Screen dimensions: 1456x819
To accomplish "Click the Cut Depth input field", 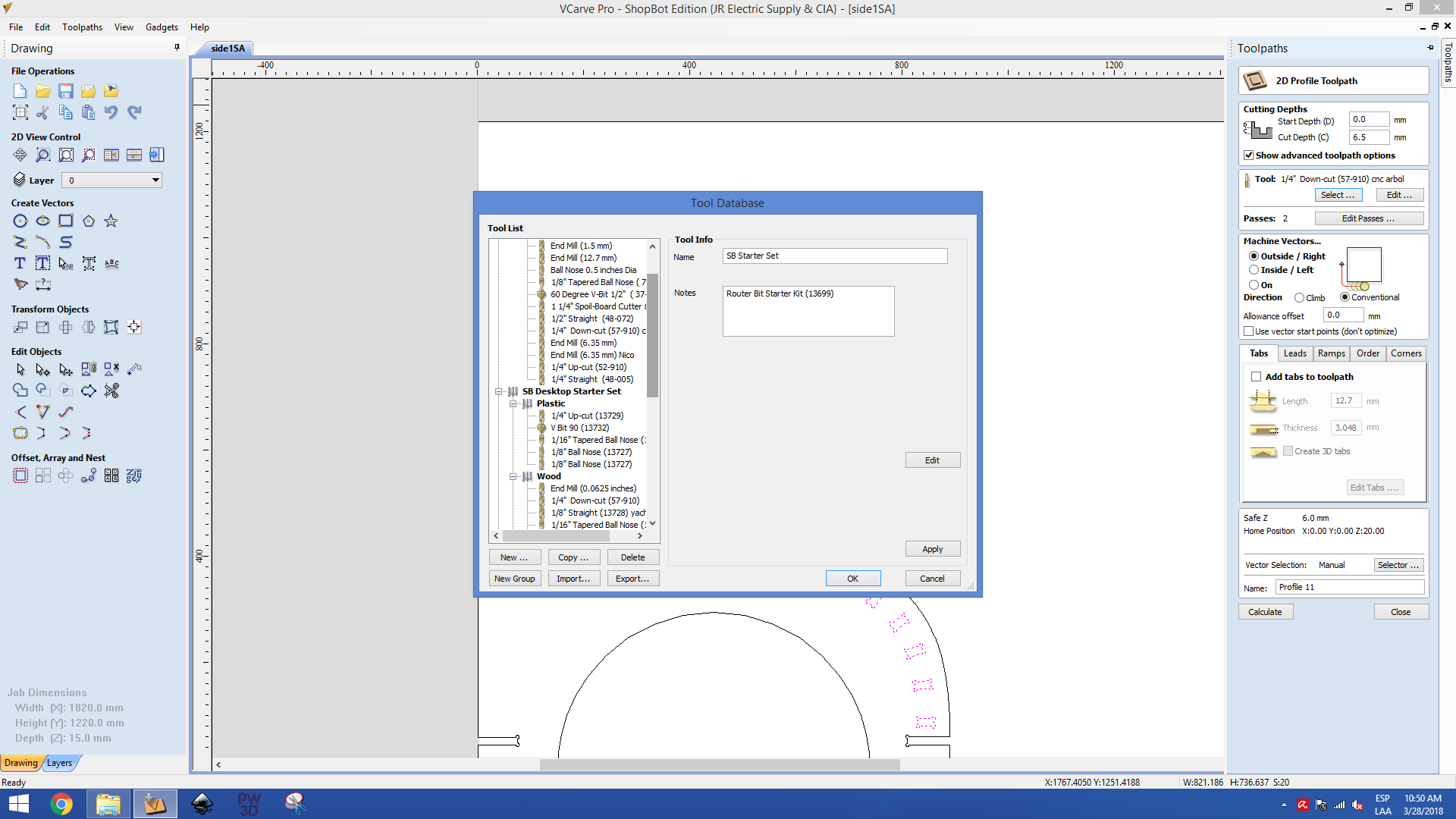I will (1369, 137).
